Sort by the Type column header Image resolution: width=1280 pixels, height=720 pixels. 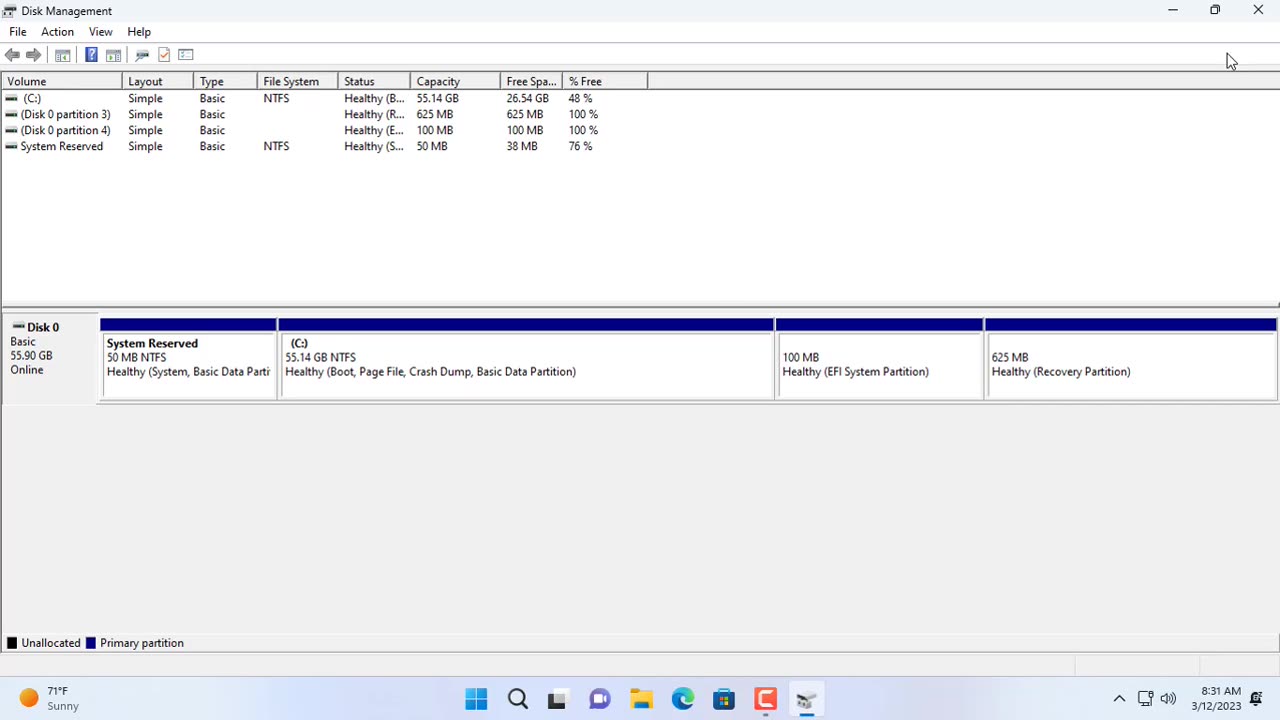(x=225, y=81)
